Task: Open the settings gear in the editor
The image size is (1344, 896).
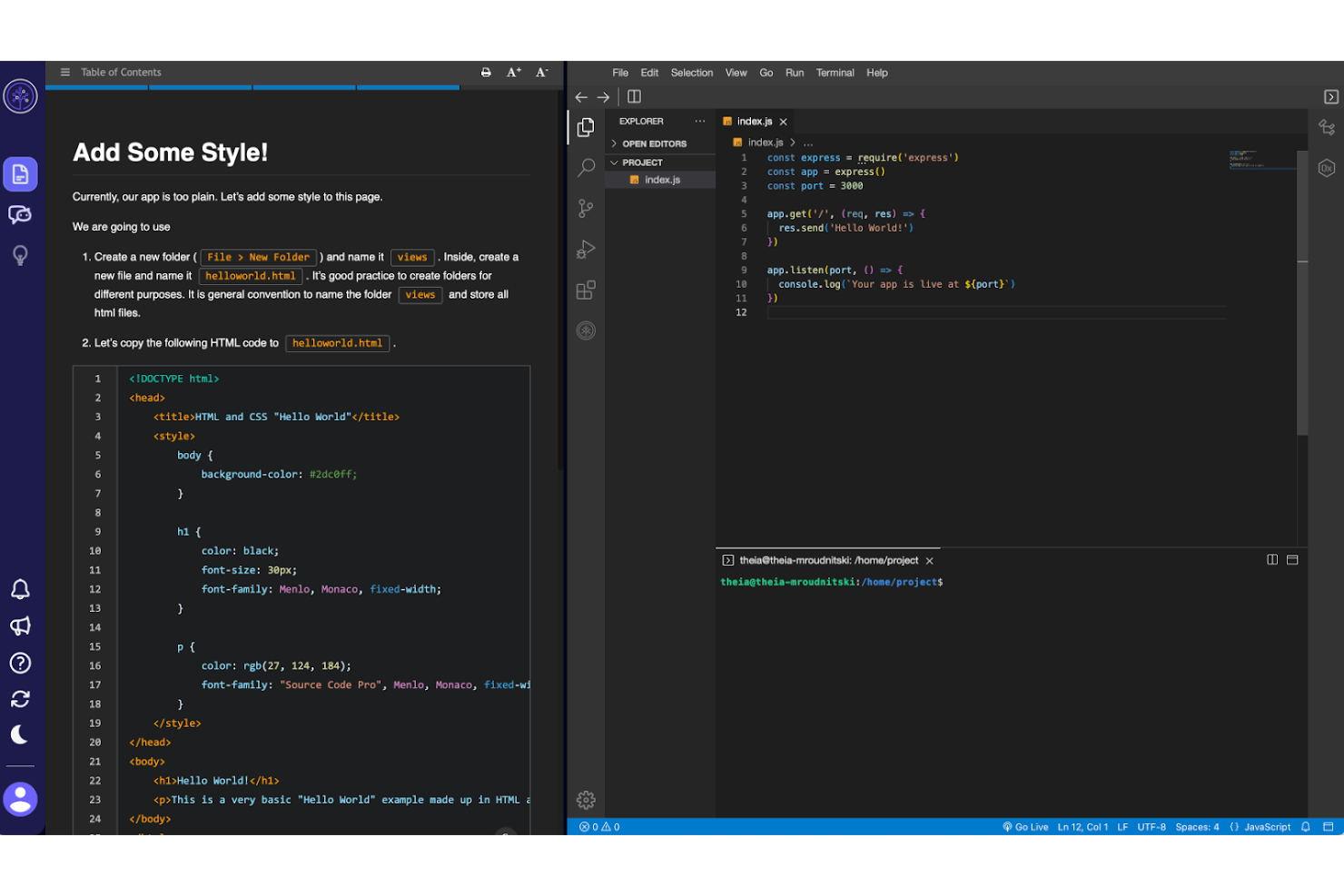Action: (586, 800)
